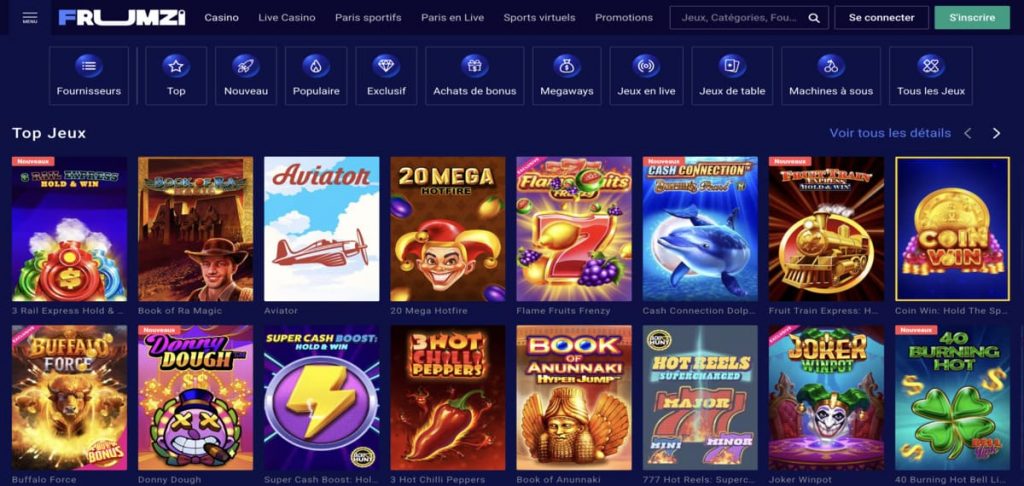Open the Live Casino menu item
This screenshot has width=1024, height=486.
click(287, 18)
